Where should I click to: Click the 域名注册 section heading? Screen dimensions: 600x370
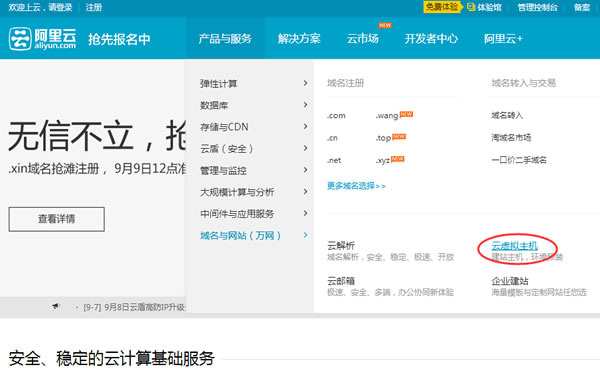tap(346, 83)
